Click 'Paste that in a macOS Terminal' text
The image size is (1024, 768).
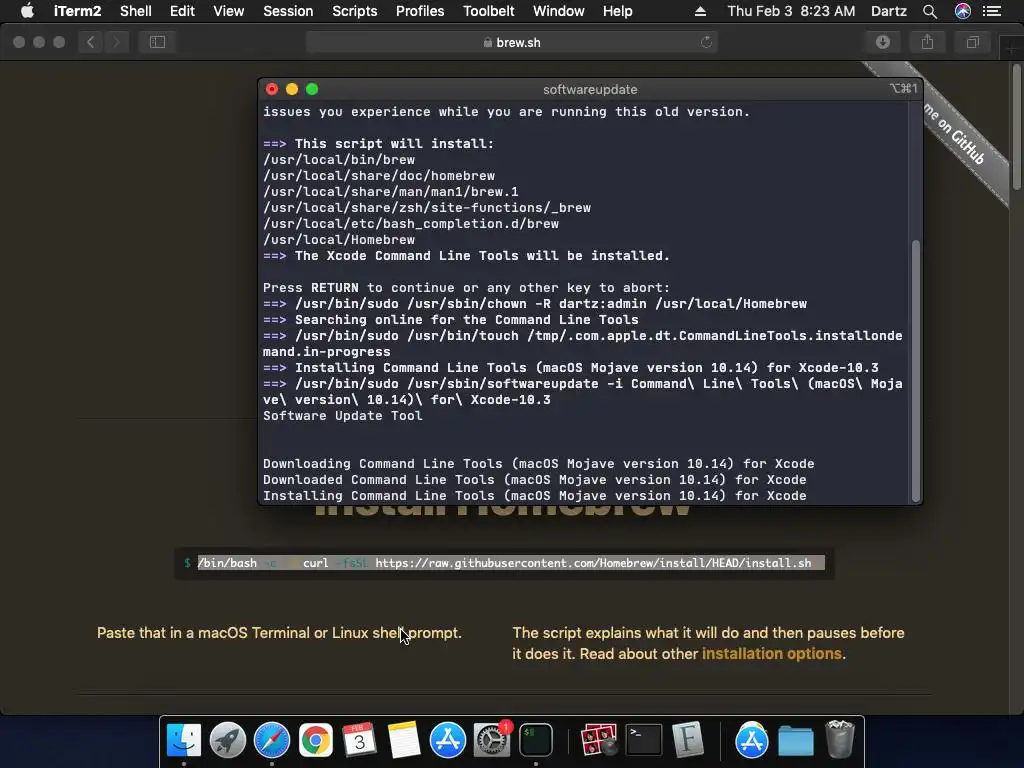pyautogui.click(x=279, y=633)
